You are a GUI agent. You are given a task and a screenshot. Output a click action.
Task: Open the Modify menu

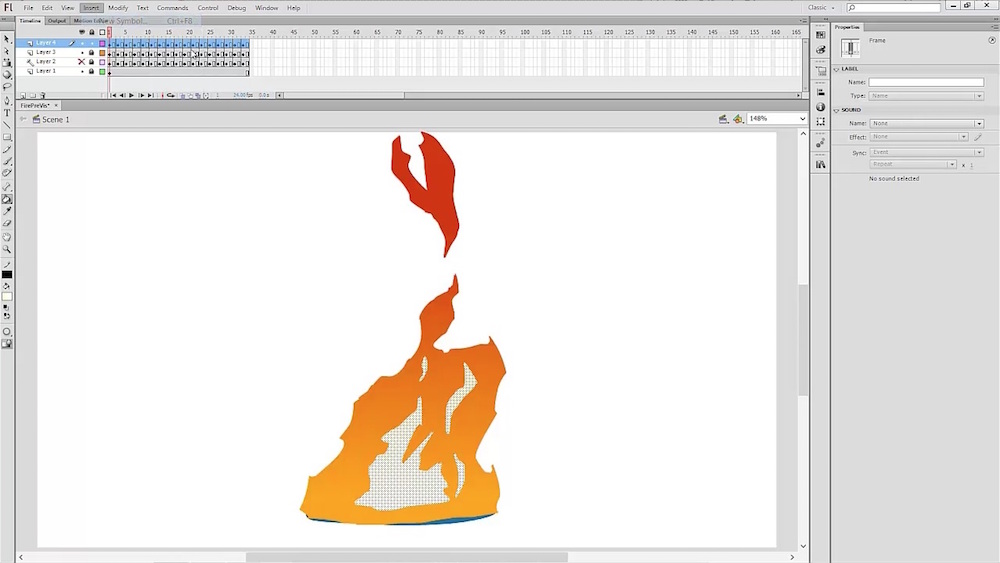pyautogui.click(x=118, y=7)
